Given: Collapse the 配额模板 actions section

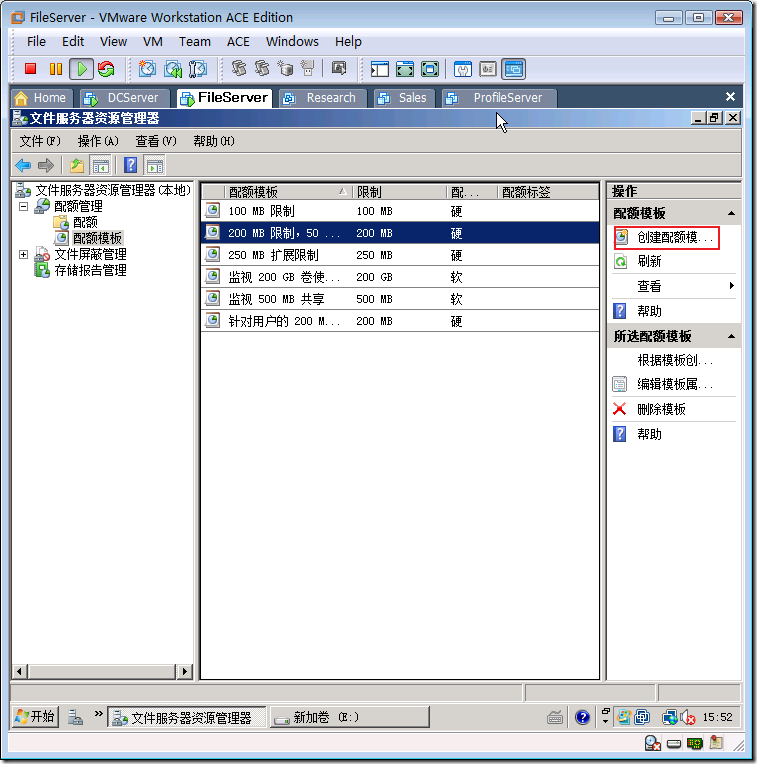Looking at the screenshot, I should 731,213.
